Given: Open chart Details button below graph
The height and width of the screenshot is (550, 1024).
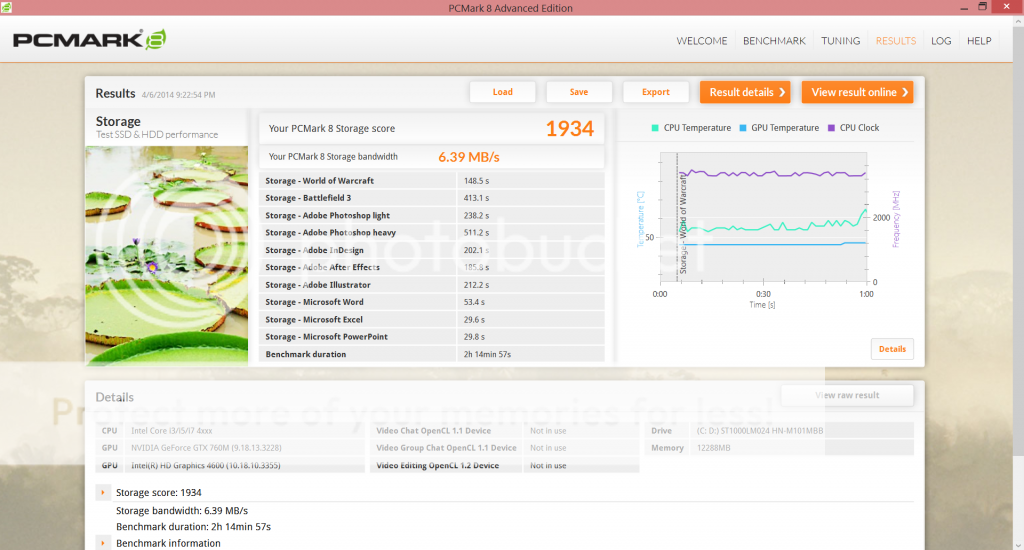Looking at the screenshot, I should click(892, 349).
